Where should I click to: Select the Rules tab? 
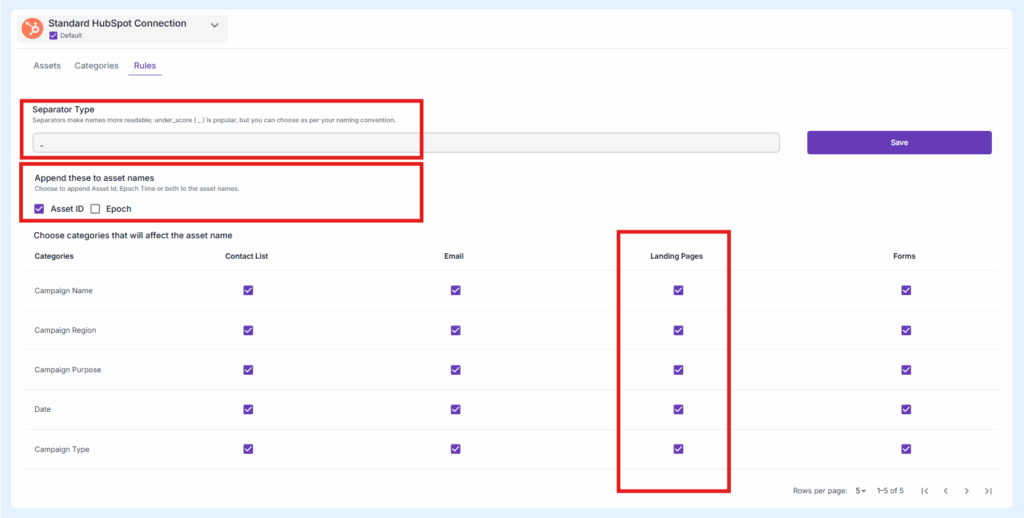(145, 66)
